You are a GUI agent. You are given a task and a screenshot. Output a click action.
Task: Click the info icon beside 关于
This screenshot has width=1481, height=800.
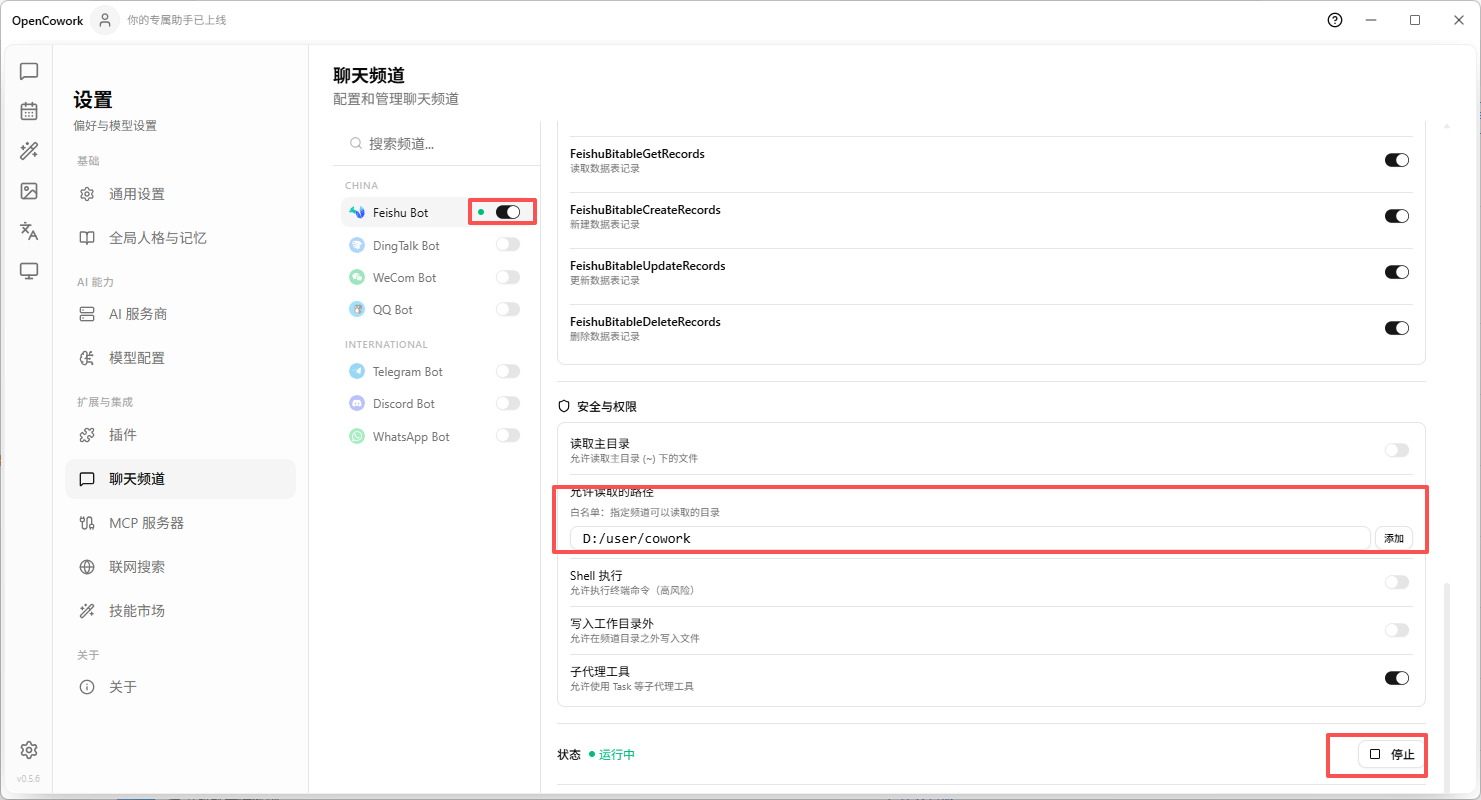[87, 687]
